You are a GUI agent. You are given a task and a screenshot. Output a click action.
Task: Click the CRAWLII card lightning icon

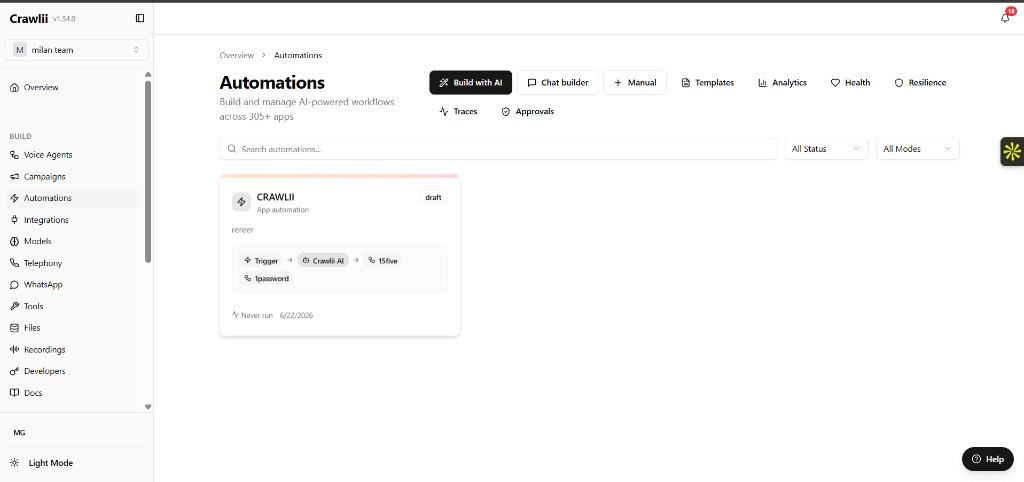[242, 202]
